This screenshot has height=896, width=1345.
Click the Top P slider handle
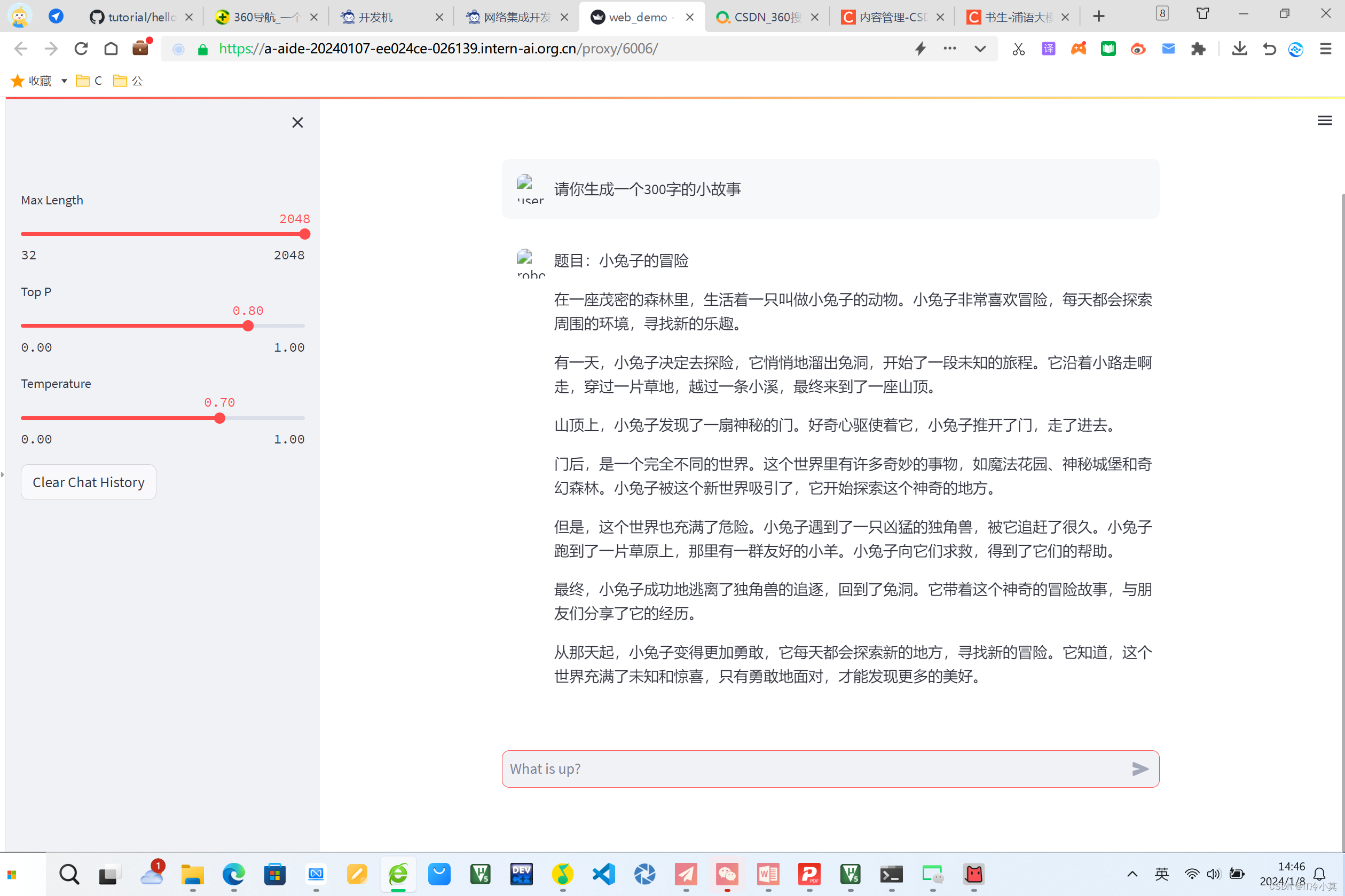248,326
